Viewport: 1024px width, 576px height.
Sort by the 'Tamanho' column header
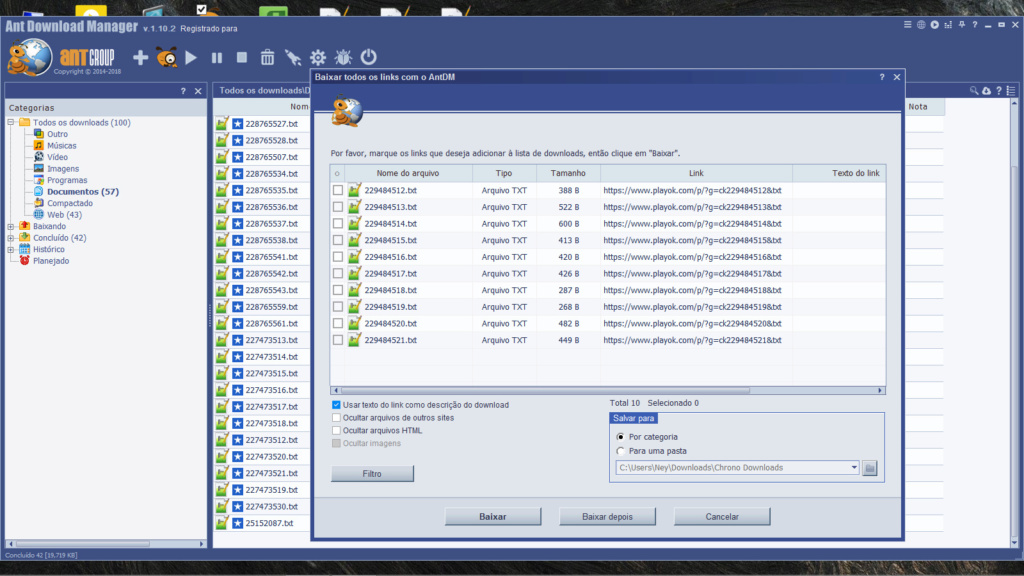(568, 173)
